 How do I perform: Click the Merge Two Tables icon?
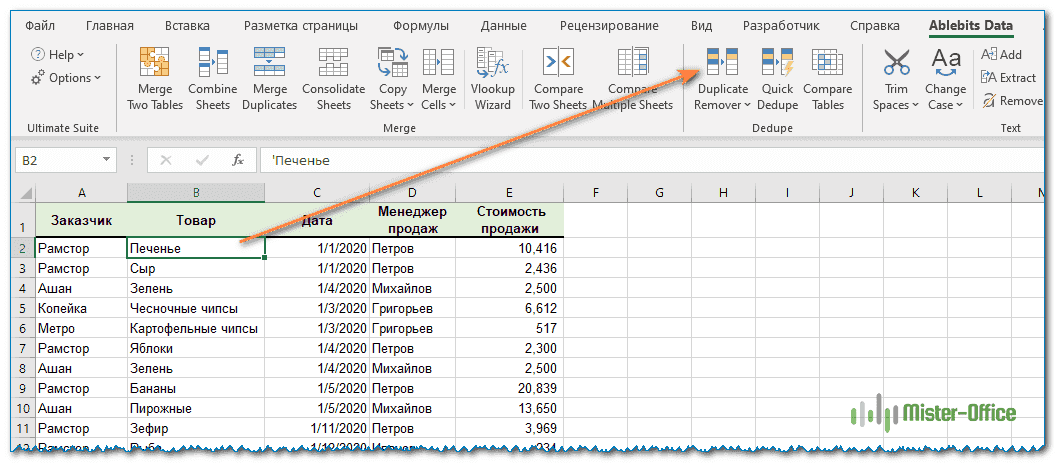(x=154, y=64)
